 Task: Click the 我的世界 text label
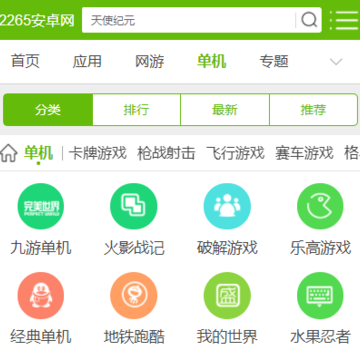227,337
